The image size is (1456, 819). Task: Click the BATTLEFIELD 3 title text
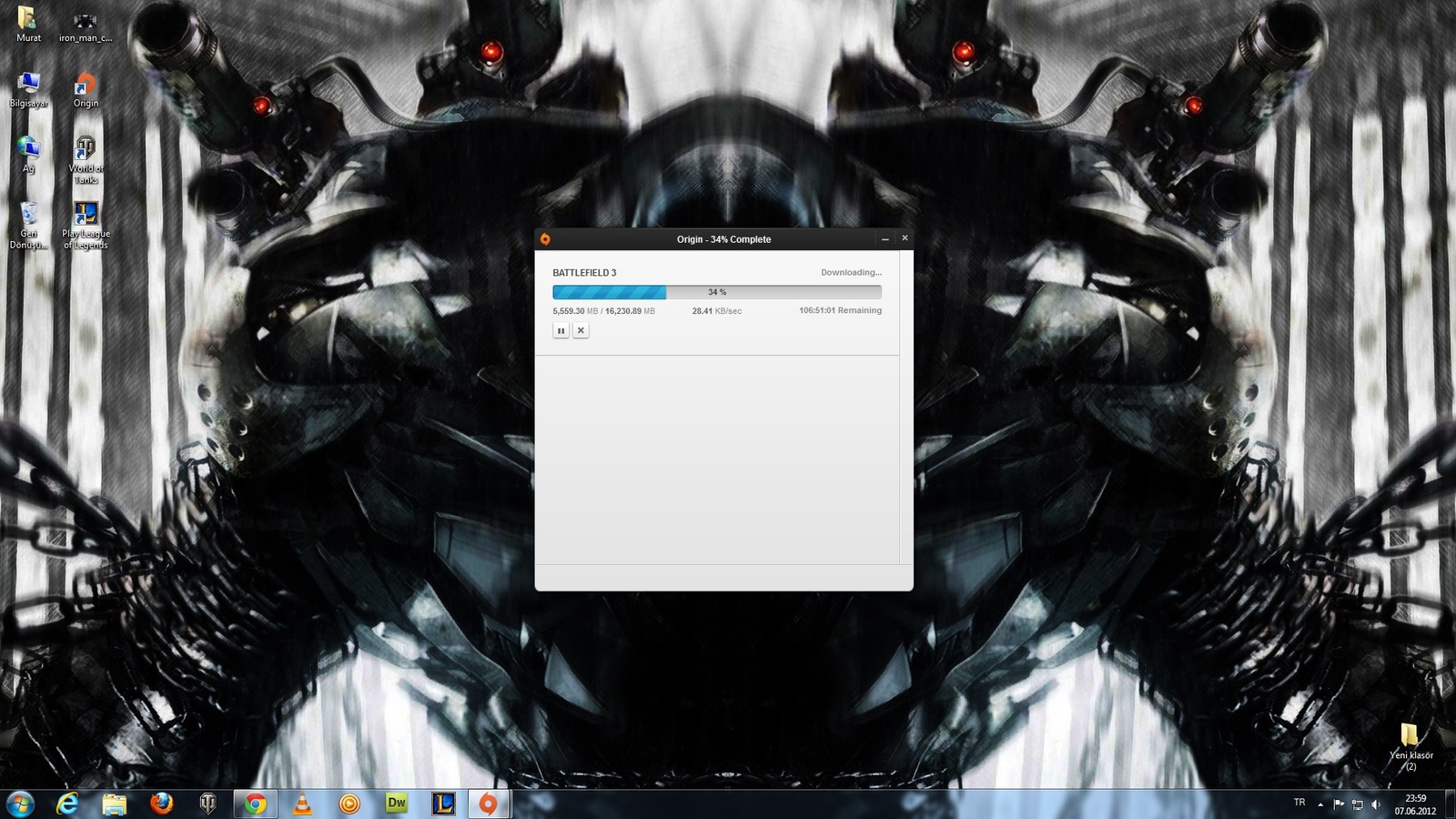(x=584, y=272)
